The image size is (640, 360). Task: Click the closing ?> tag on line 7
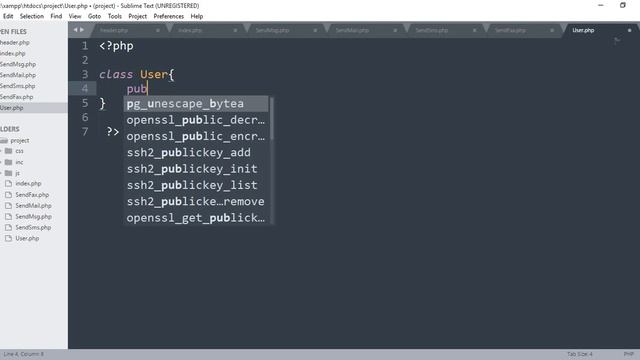tap(113, 131)
